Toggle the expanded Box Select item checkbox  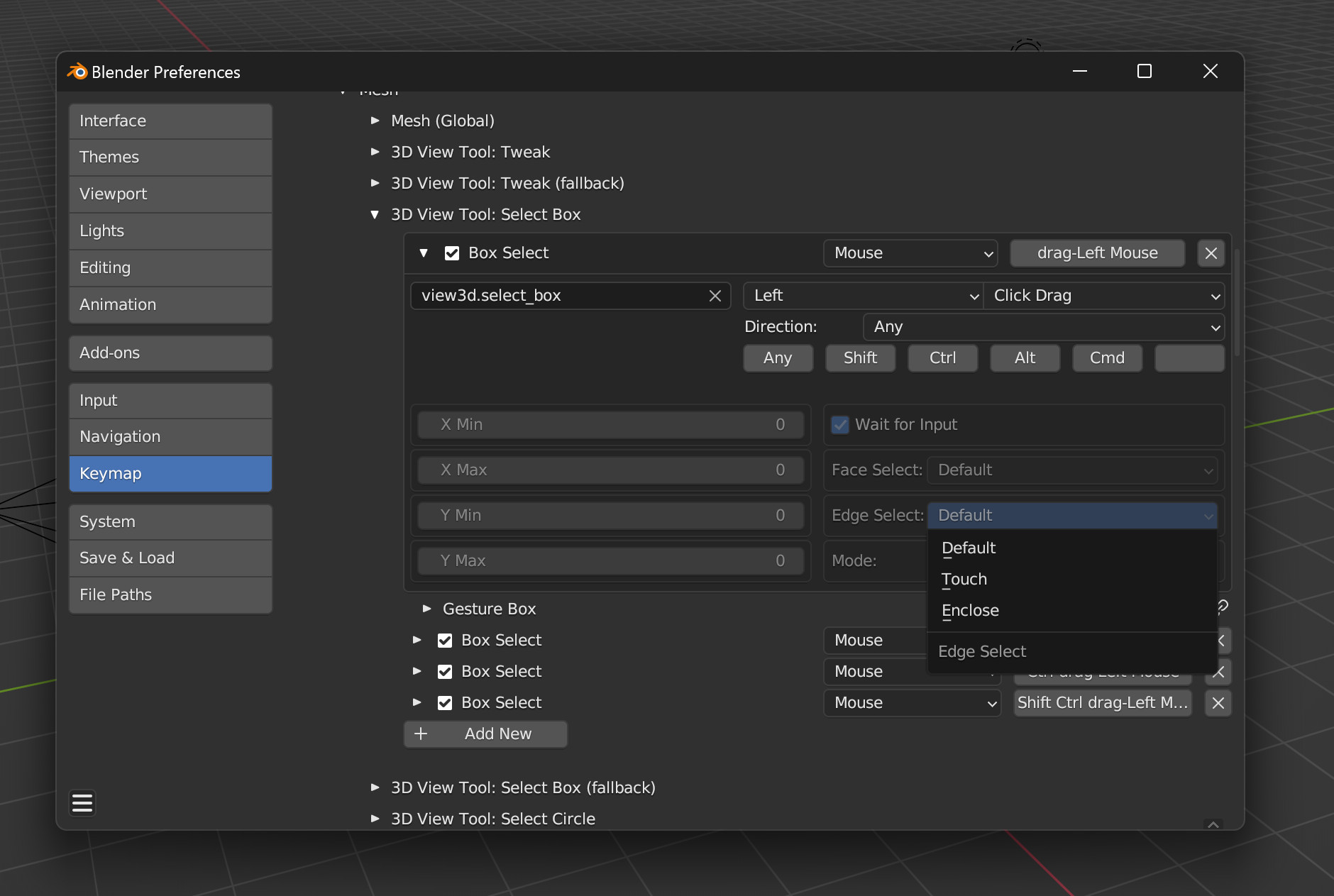[452, 253]
